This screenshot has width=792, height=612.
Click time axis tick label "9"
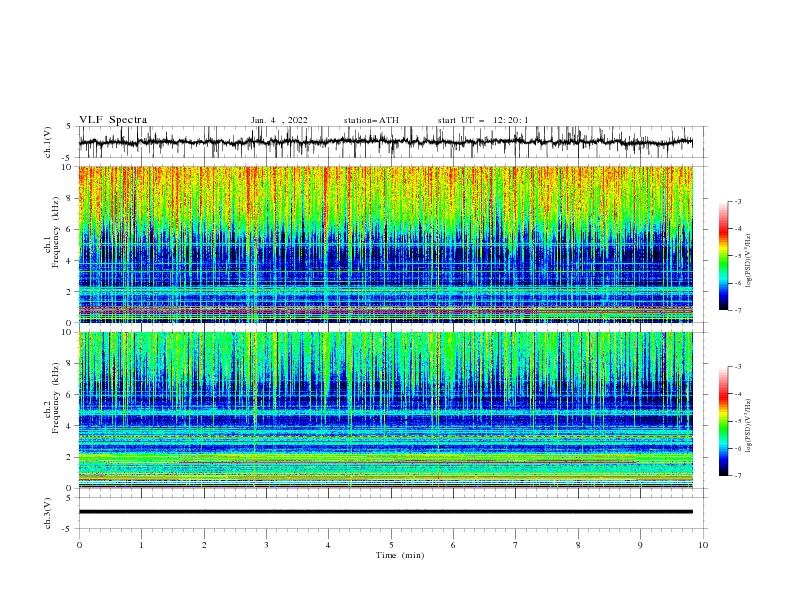[640, 545]
